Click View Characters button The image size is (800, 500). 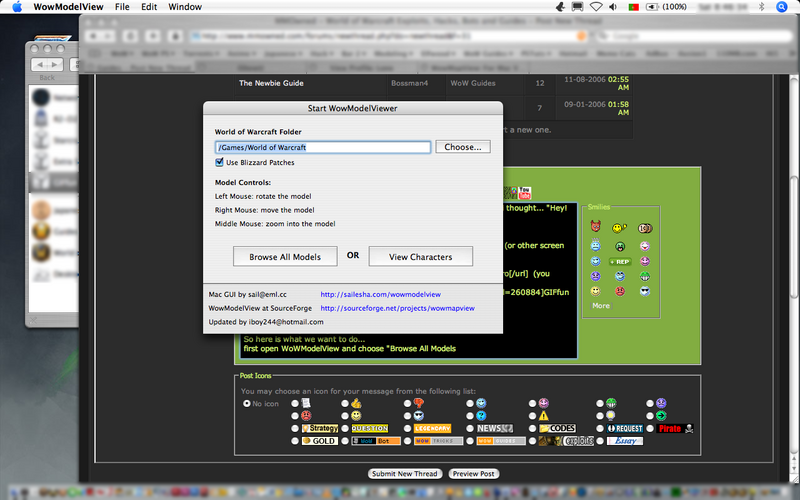pyautogui.click(x=420, y=257)
